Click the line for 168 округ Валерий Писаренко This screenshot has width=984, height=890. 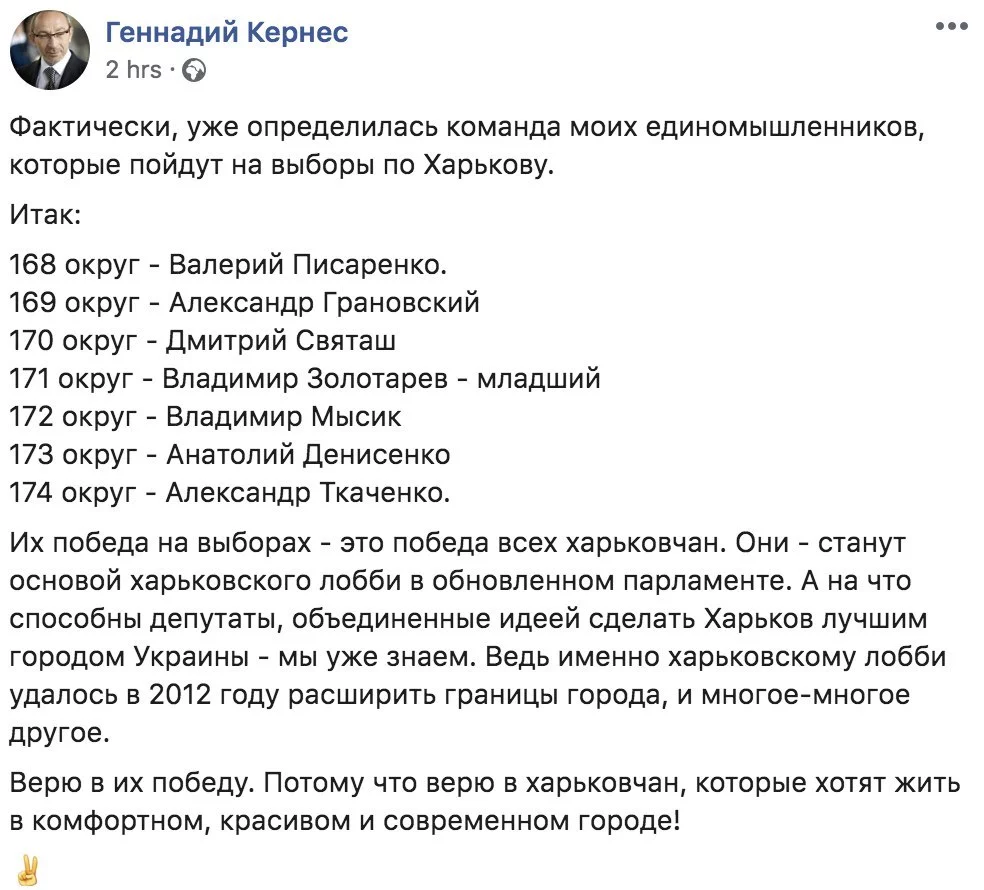(229, 265)
